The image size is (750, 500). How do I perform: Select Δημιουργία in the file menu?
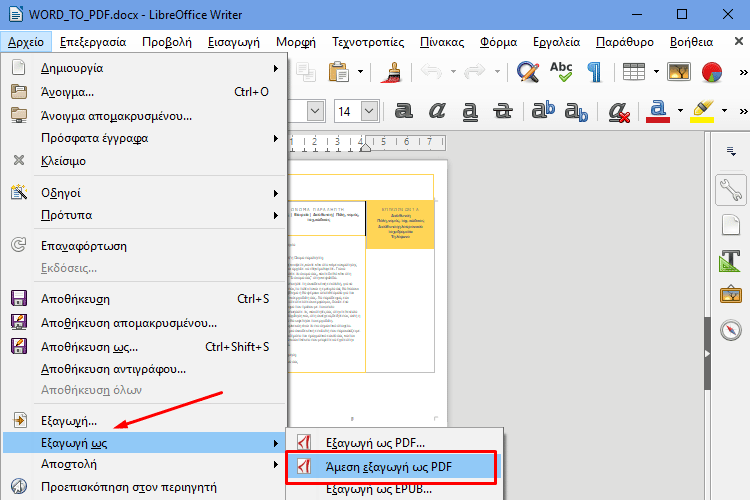coord(144,68)
